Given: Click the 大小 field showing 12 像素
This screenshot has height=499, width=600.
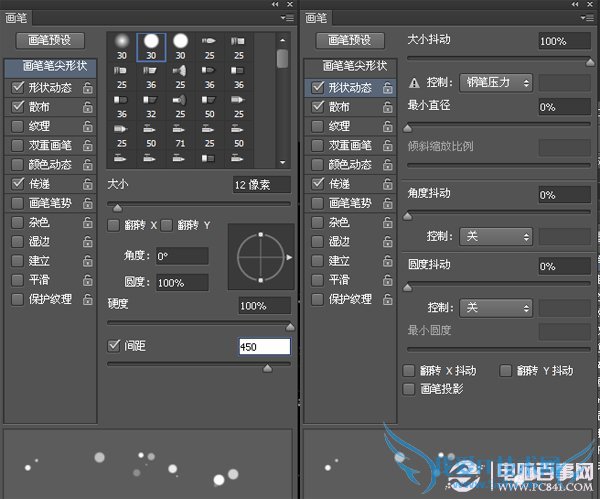Looking at the screenshot, I should pos(262,185).
